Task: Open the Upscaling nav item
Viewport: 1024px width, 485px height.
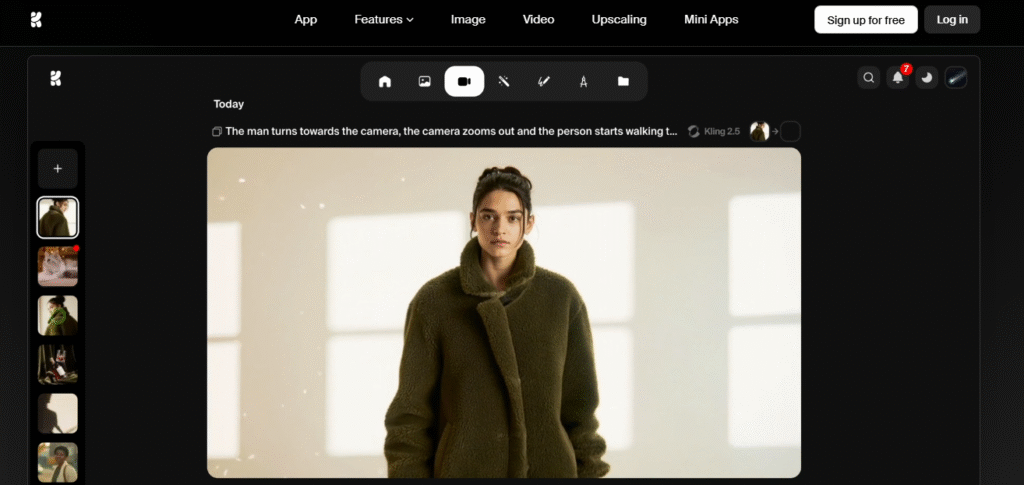Action: [x=619, y=19]
